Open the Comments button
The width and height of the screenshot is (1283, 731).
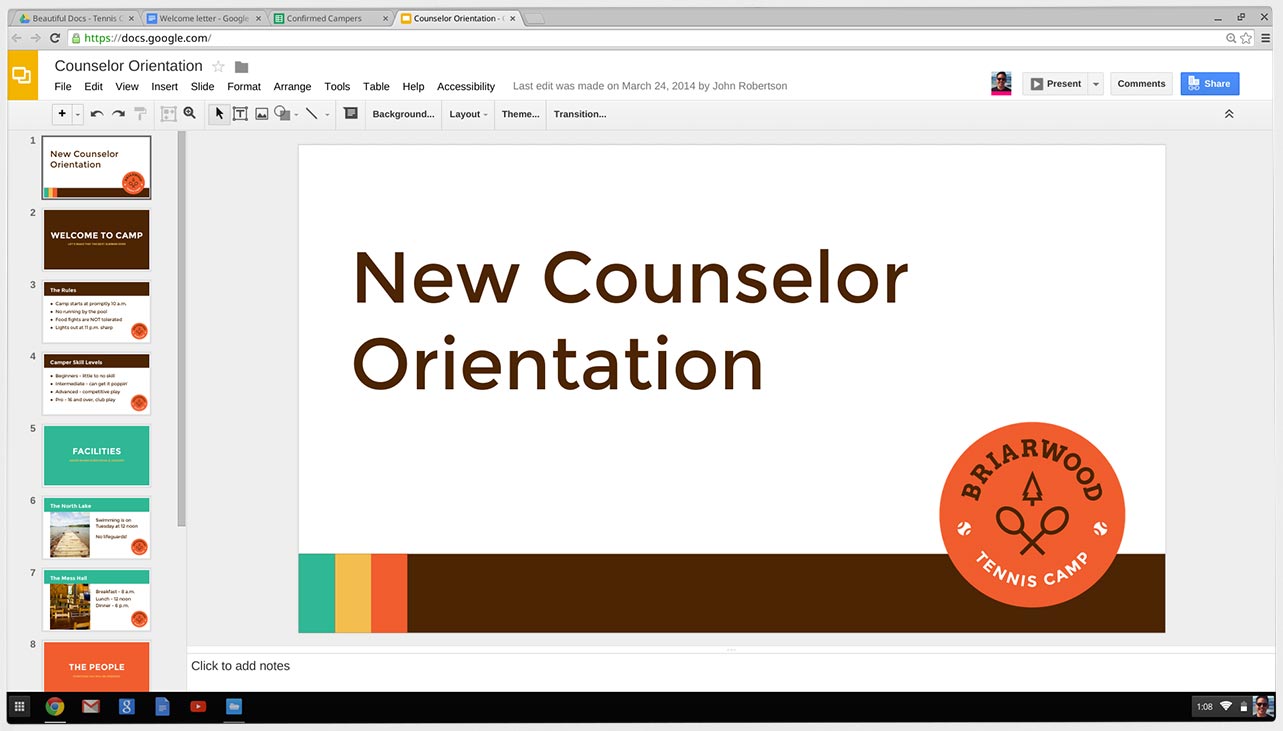[x=1141, y=84]
